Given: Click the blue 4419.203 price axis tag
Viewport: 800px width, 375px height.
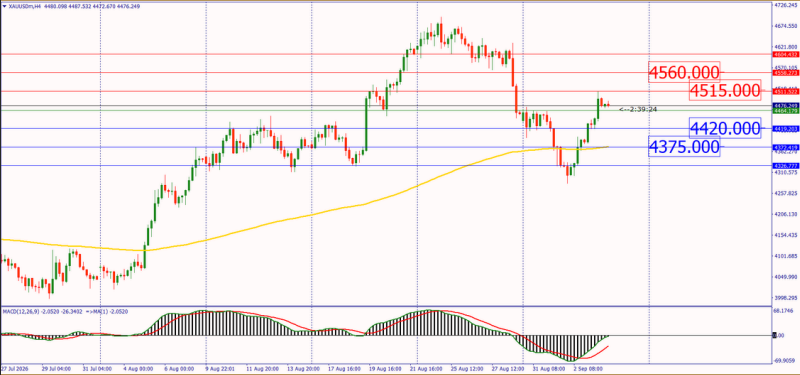Looking at the screenshot, I should coord(786,129).
